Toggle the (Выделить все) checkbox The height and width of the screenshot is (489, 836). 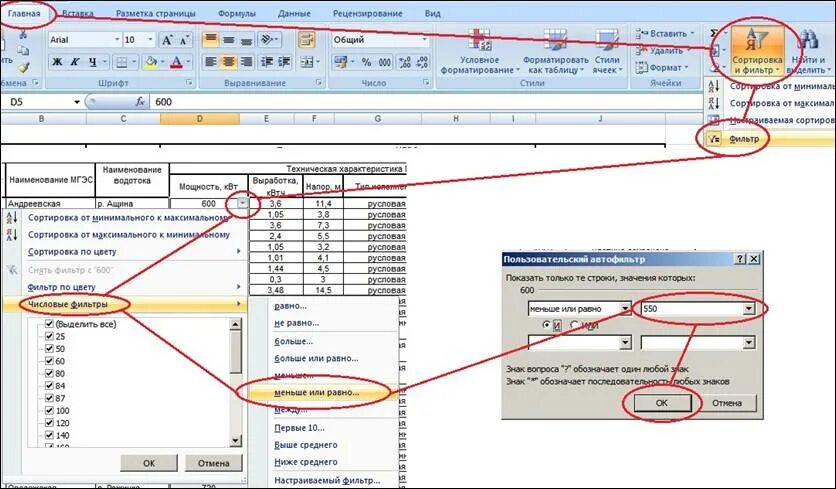(x=50, y=324)
